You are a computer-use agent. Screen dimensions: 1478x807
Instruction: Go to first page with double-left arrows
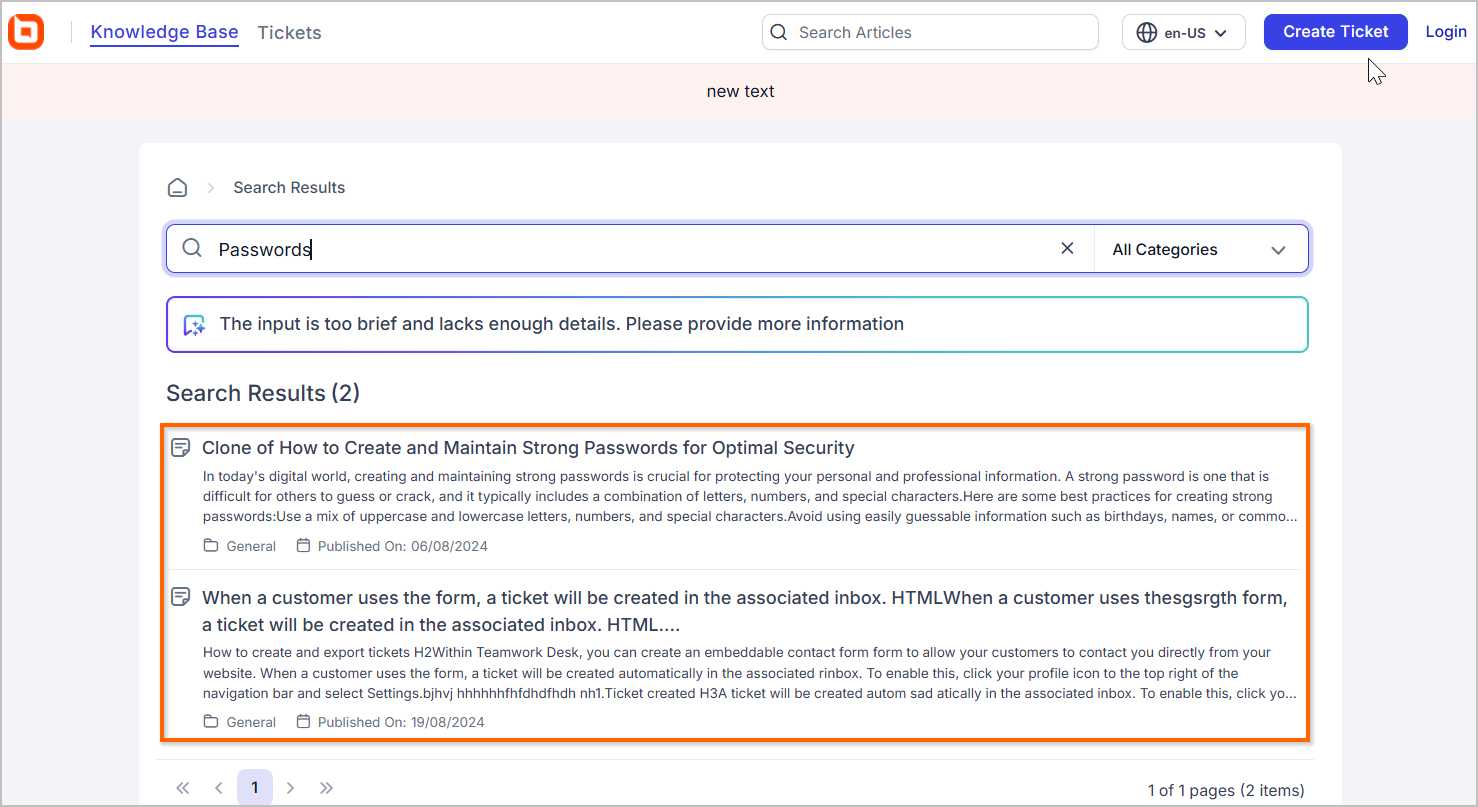[x=183, y=788]
